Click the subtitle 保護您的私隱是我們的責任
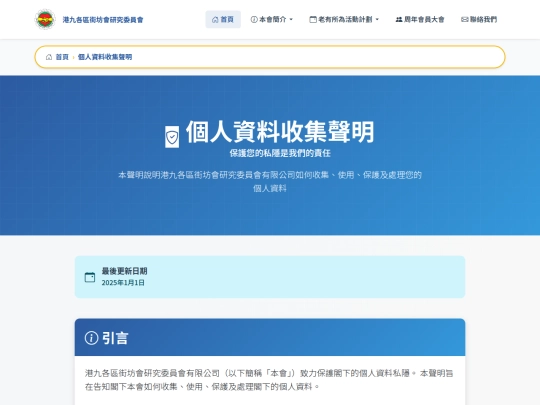 point(280,153)
